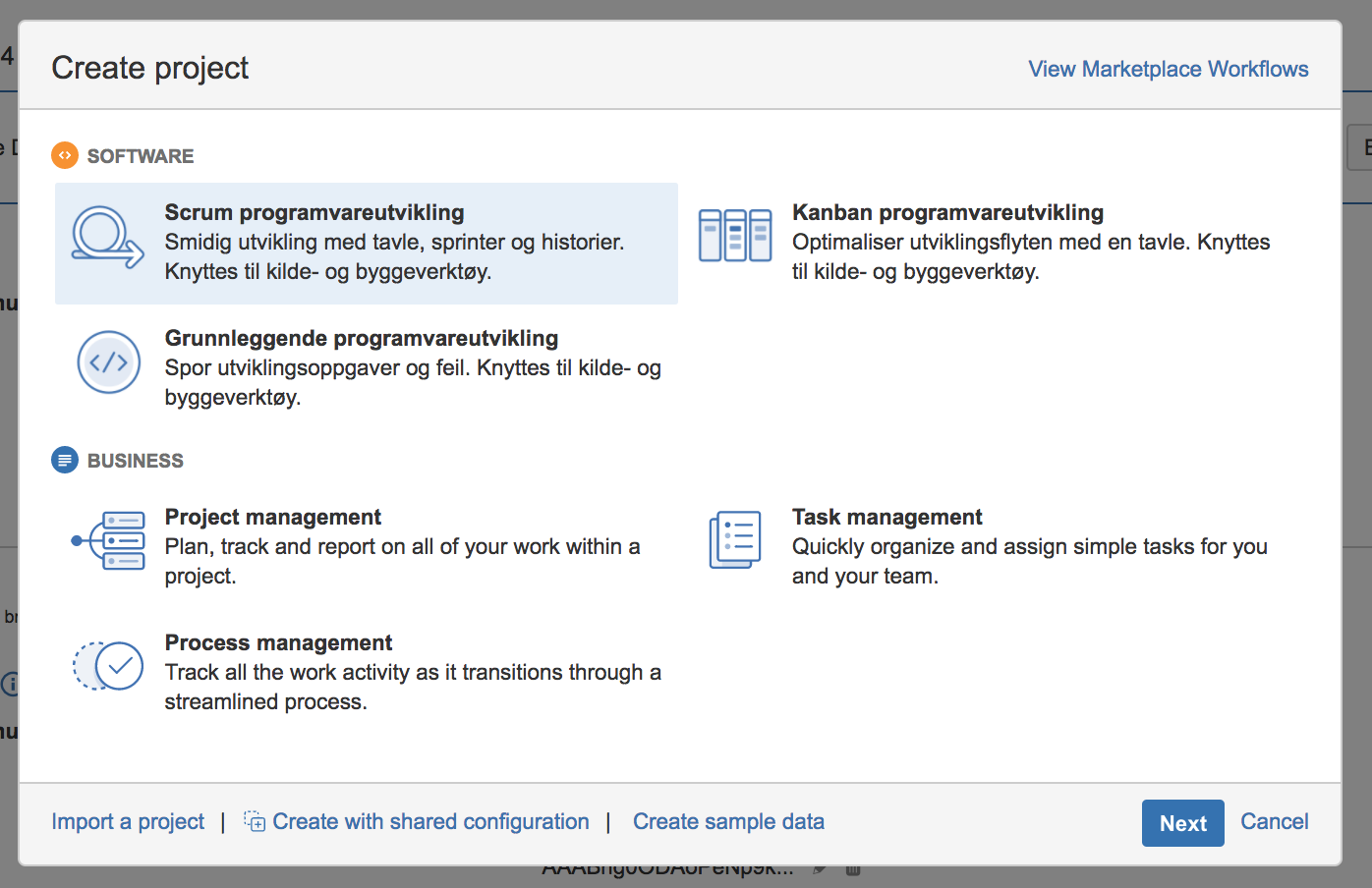Click the Create project dialog title
Viewport: 1372px width, 888px height.
(x=150, y=68)
